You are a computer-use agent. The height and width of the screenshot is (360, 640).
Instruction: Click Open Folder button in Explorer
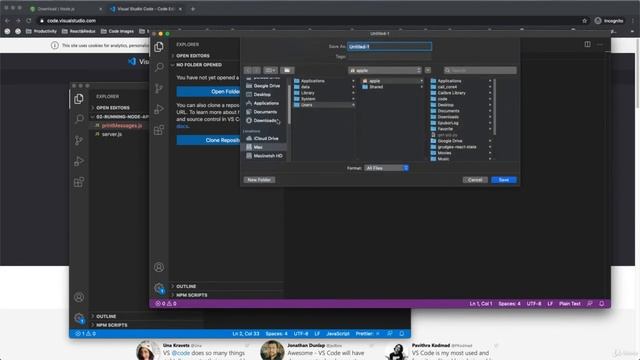[x=209, y=91]
